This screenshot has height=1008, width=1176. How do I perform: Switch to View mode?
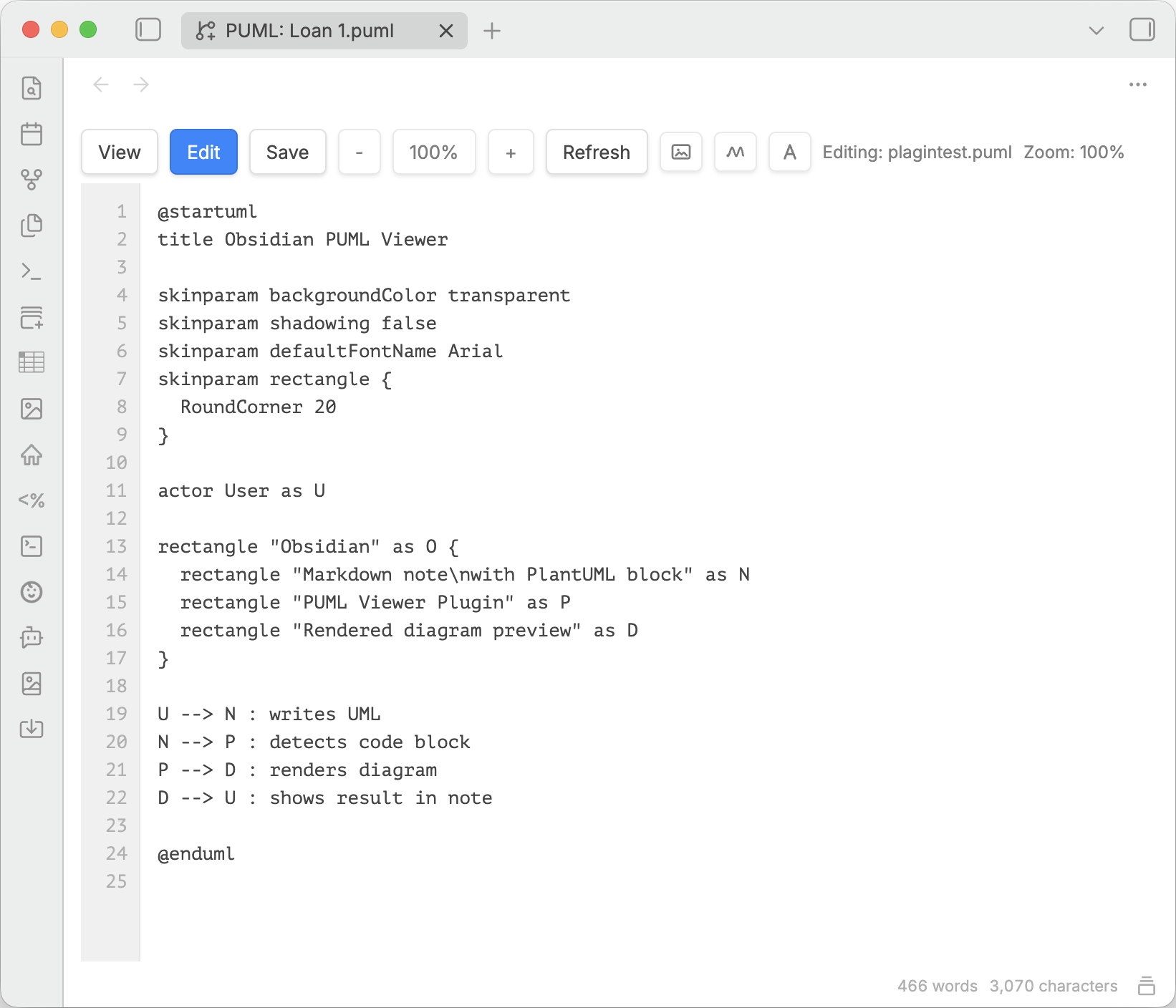click(x=120, y=152)
